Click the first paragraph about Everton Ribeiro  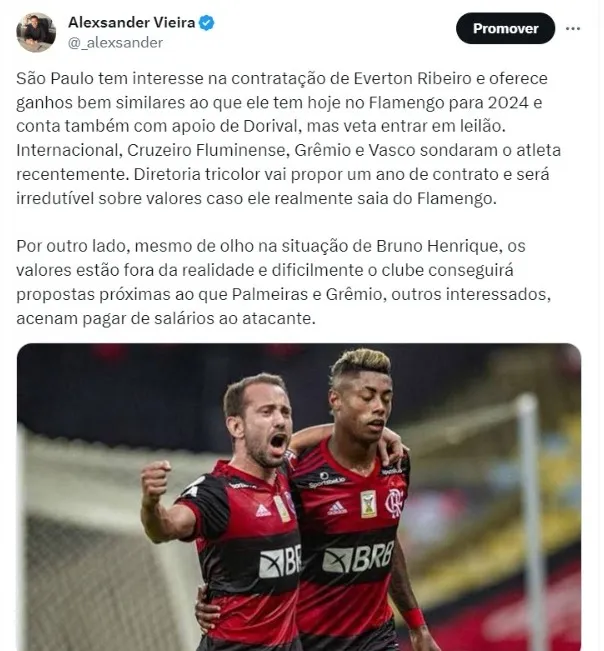(289, 138)
